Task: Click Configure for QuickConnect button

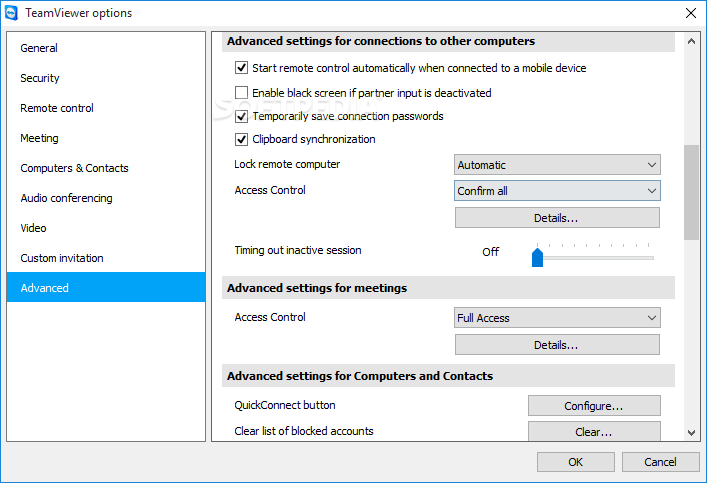Action: pos(594,406)
